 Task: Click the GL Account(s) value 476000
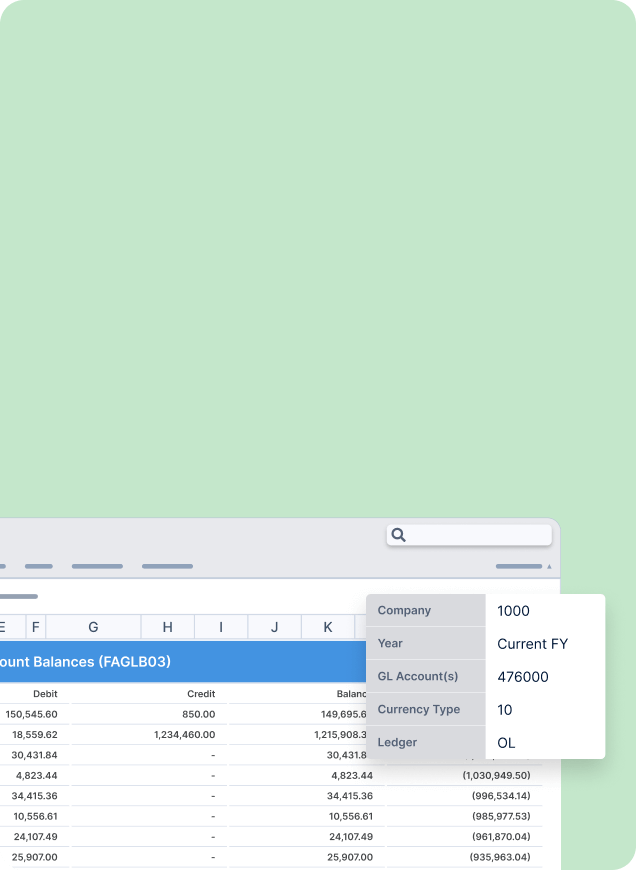[523, 677]
